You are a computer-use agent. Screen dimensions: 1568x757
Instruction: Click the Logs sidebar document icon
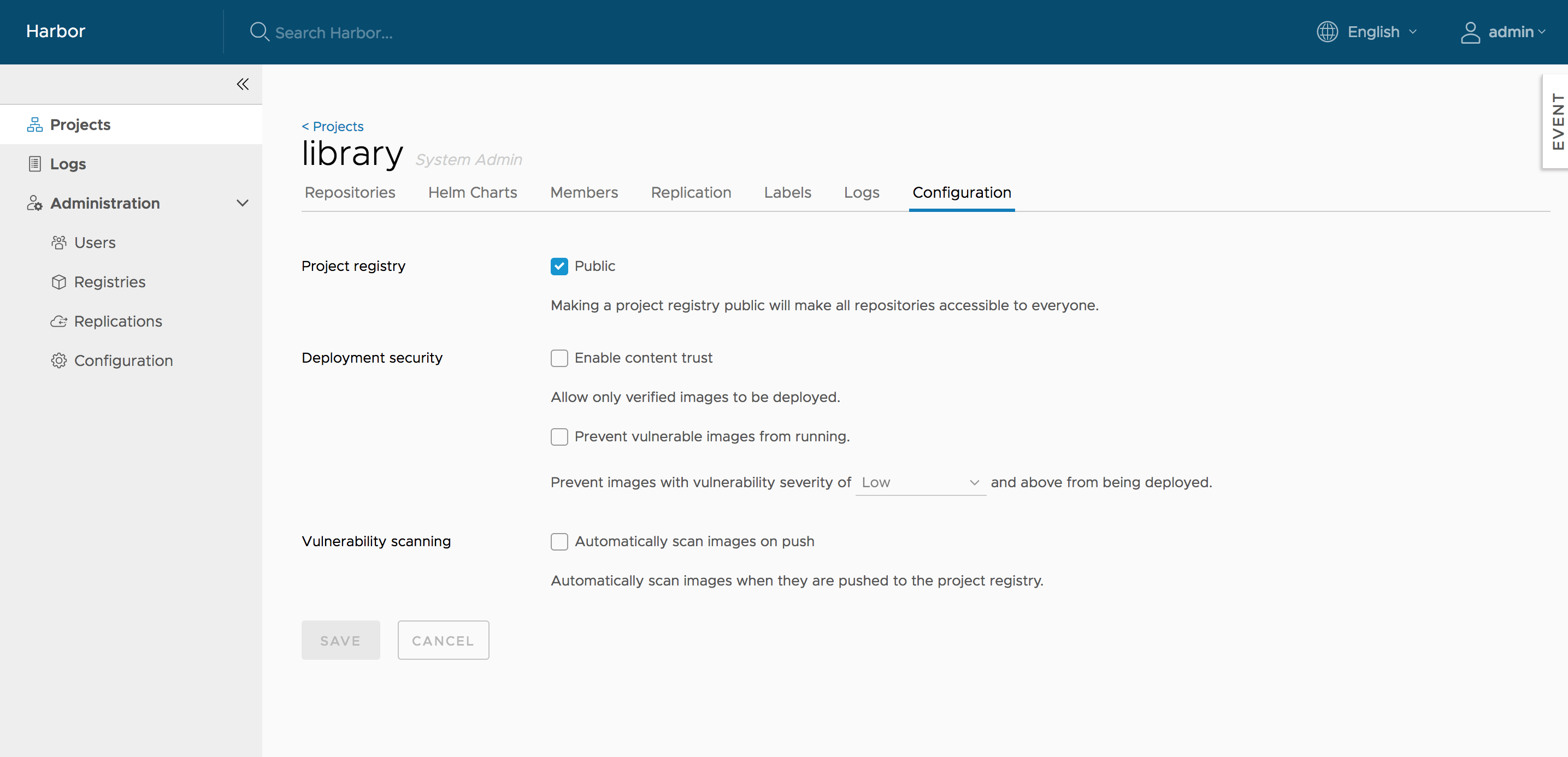click(35, 164)
